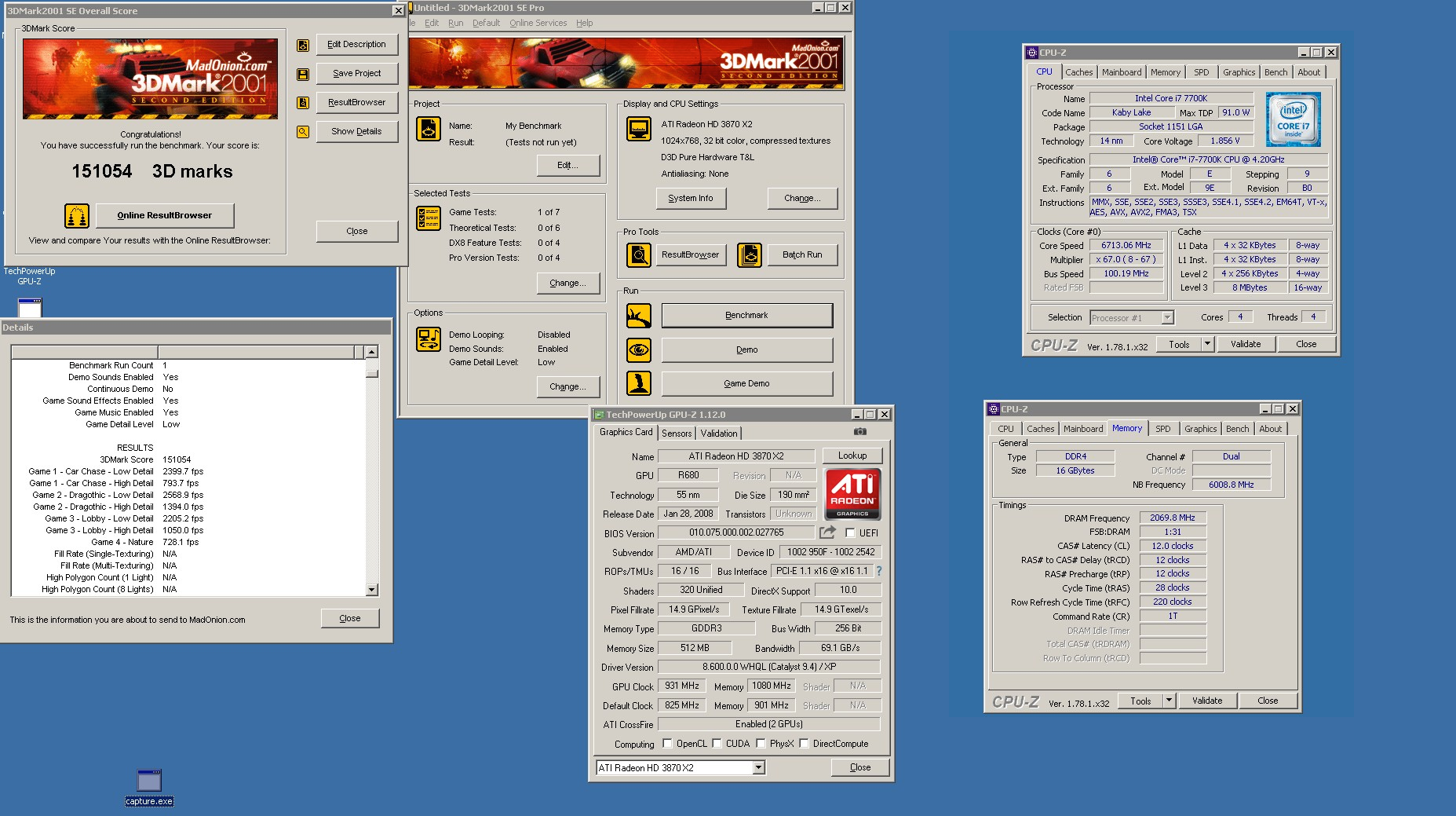
Task: Click the Core Speed value 6713.06 MHz
Action: 1126,245
